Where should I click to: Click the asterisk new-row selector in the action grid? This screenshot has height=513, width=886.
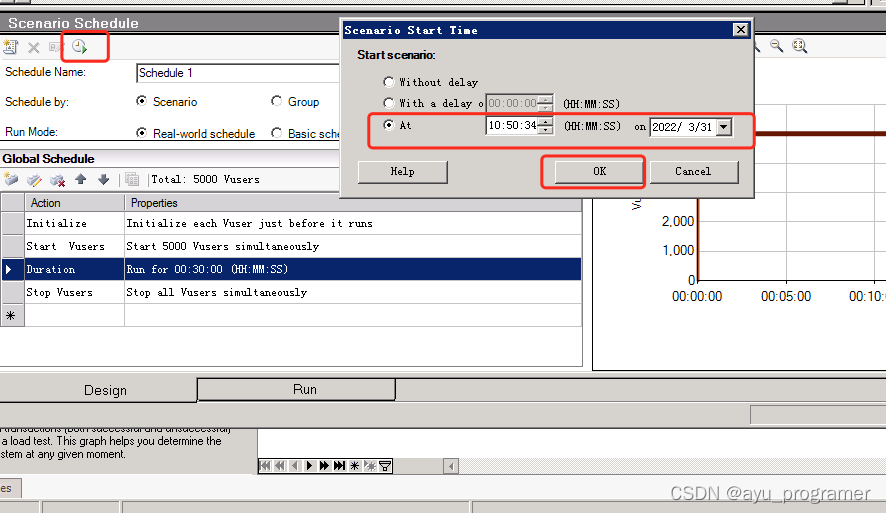point(12,315)
